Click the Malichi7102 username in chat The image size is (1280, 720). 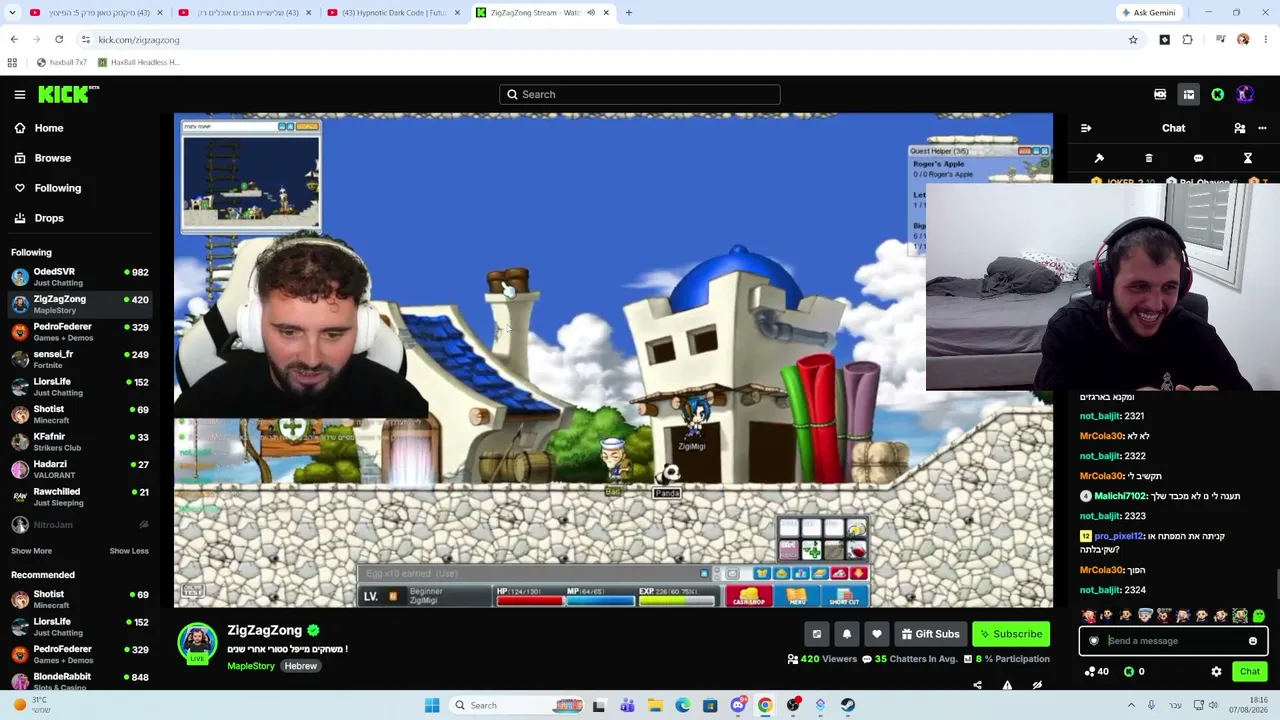(1119, 496)
